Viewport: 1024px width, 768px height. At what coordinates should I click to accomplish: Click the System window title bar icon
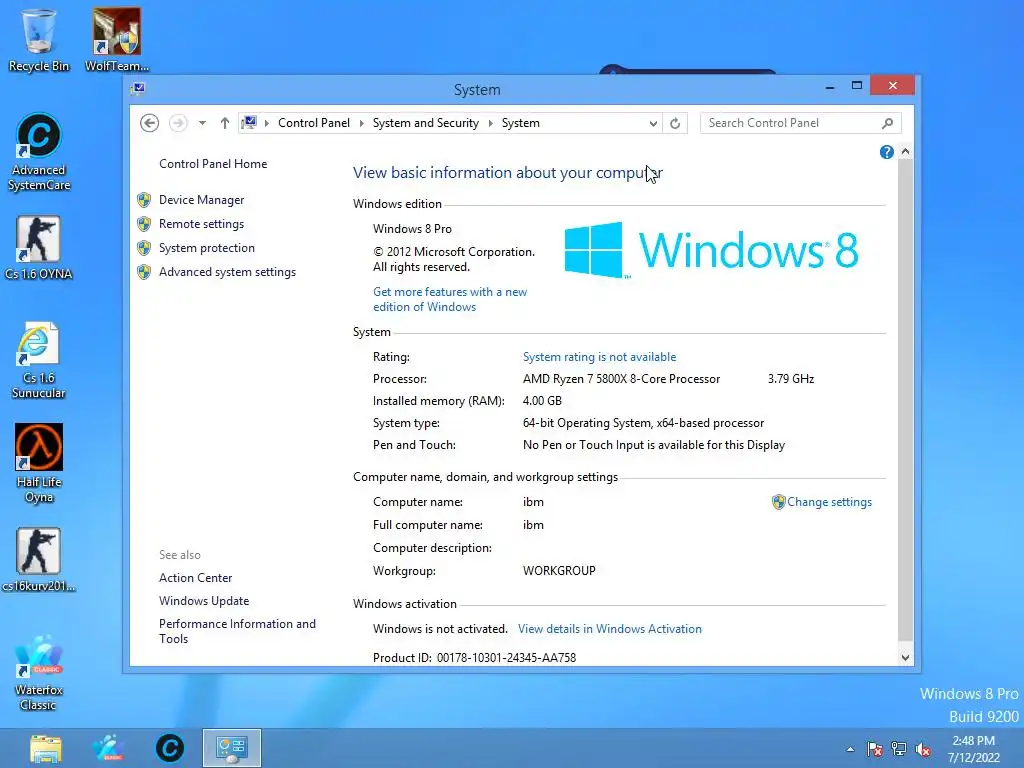pyautogui.click(x=138, y=89)
